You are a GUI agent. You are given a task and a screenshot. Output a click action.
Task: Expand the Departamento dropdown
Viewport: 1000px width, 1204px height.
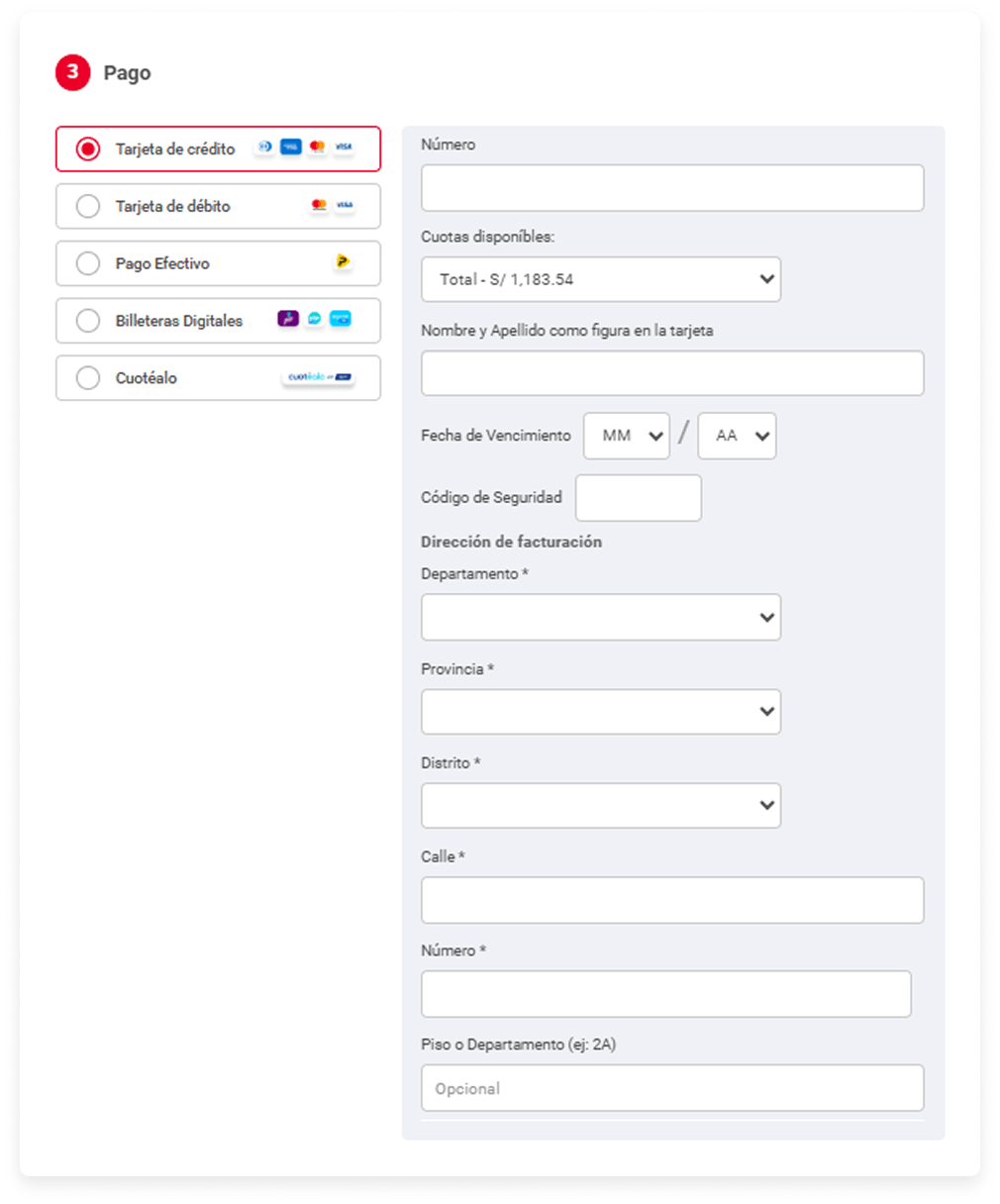601,617
